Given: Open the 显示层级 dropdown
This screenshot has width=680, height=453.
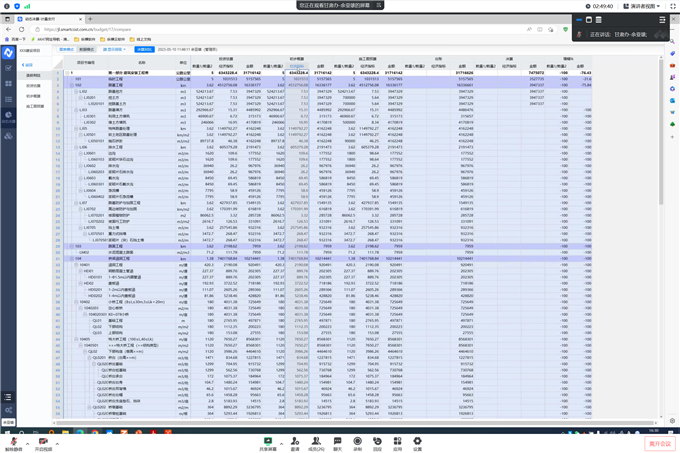Looking at the screenshot, I should pos(114,49).
